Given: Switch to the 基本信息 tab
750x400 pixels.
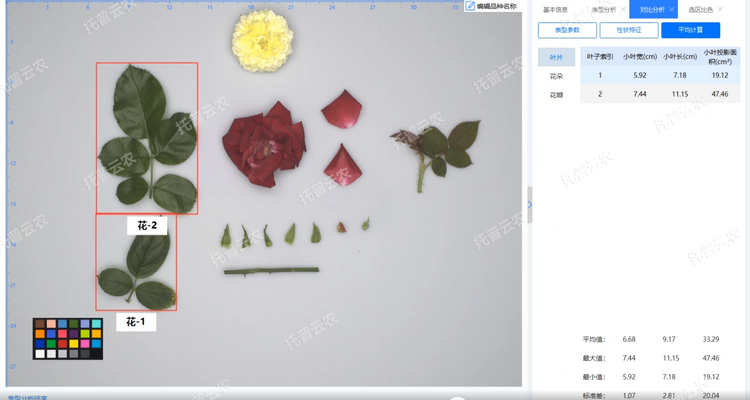Looking at the screenshot, I should point(555,10).
